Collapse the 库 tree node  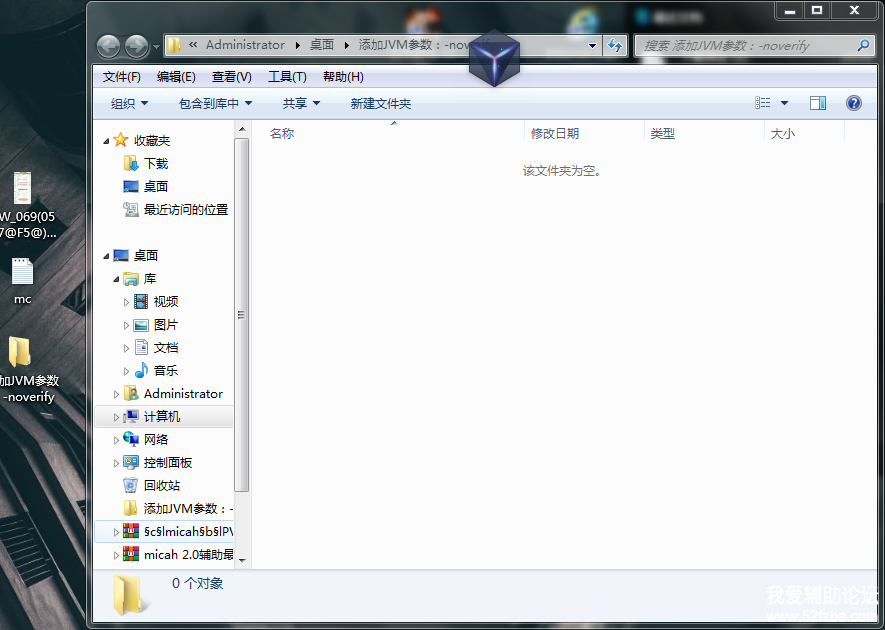(x=116, y=279)
